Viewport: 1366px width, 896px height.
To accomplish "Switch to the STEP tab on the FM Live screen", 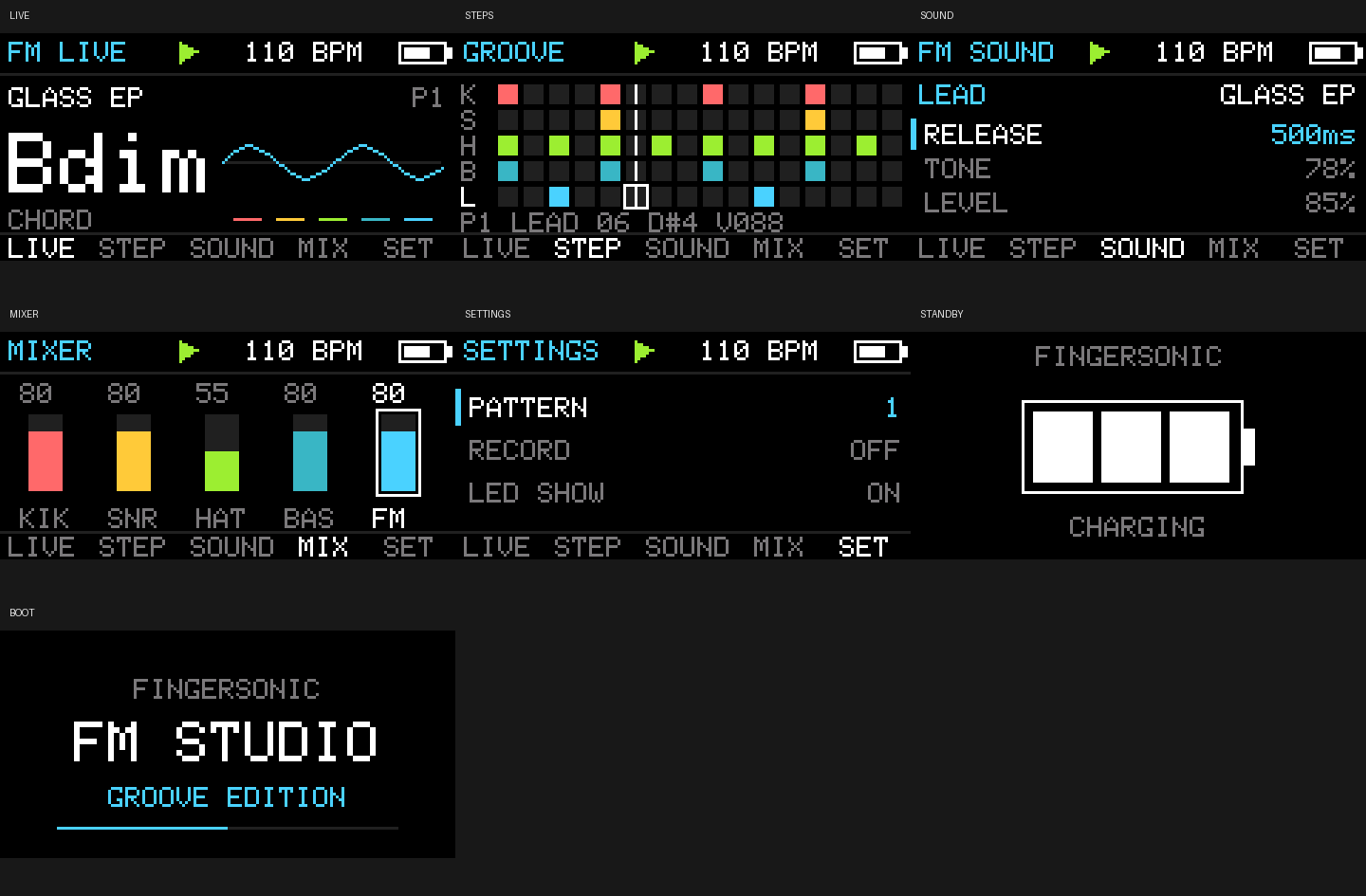I will (132, 248).
